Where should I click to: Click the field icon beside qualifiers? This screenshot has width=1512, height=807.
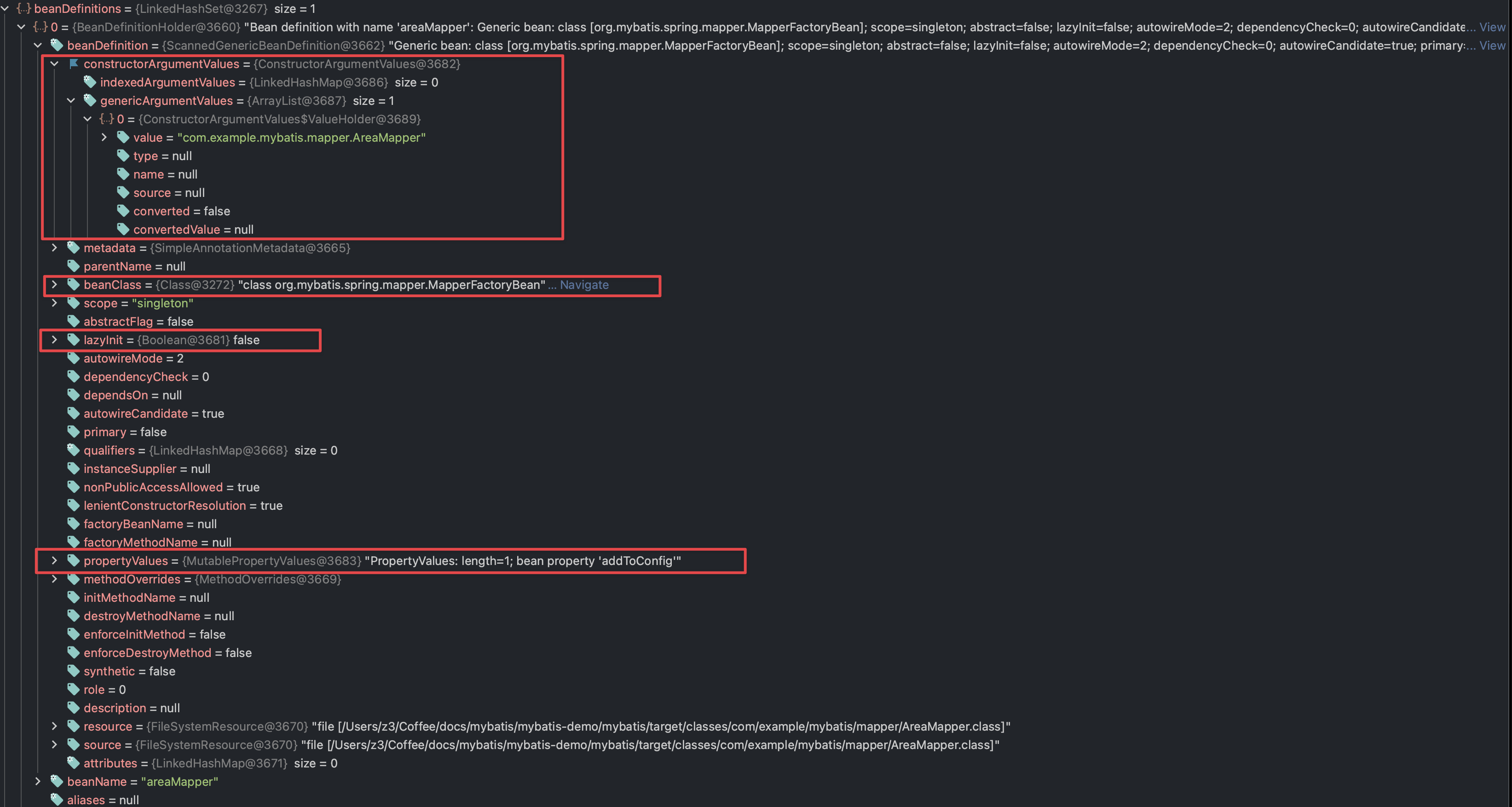(x=73, y=450)
